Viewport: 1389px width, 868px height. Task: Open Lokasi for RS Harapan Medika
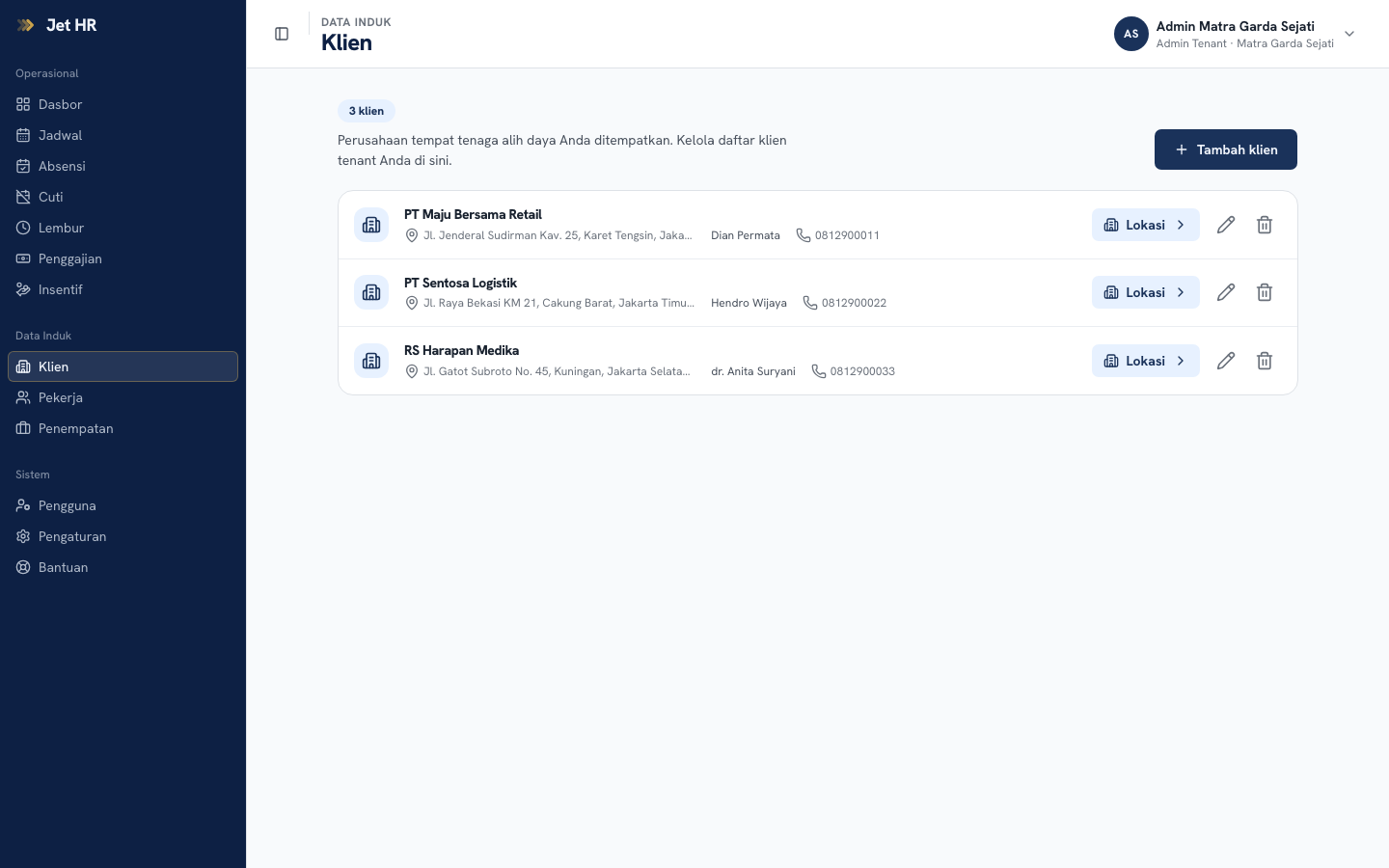click(x=1145, y=361)
